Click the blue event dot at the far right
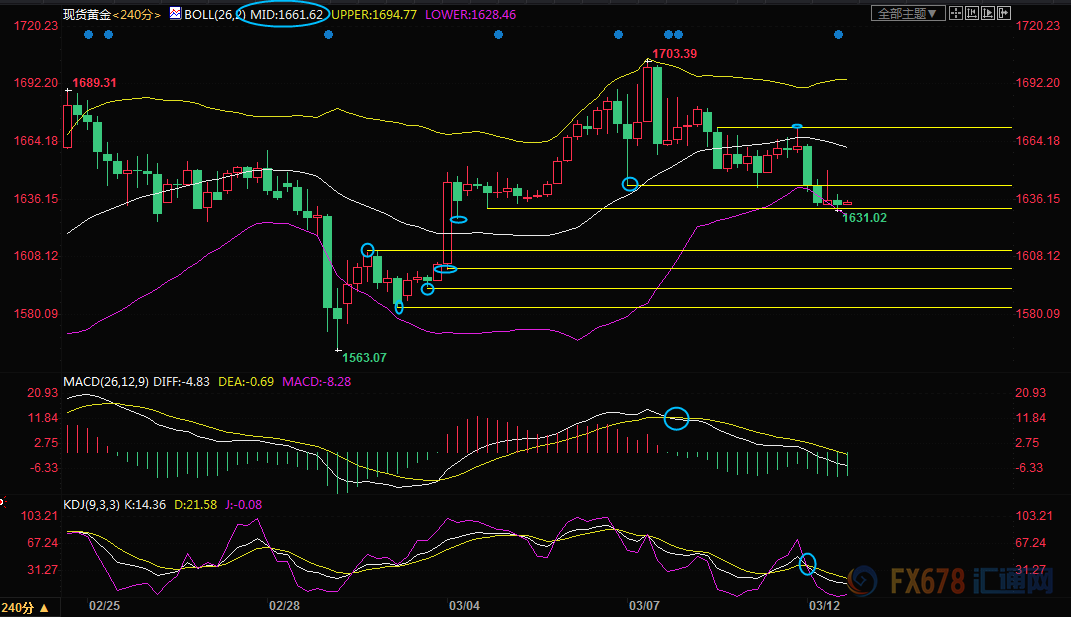 pyautogui.click(x=838, y=35)
